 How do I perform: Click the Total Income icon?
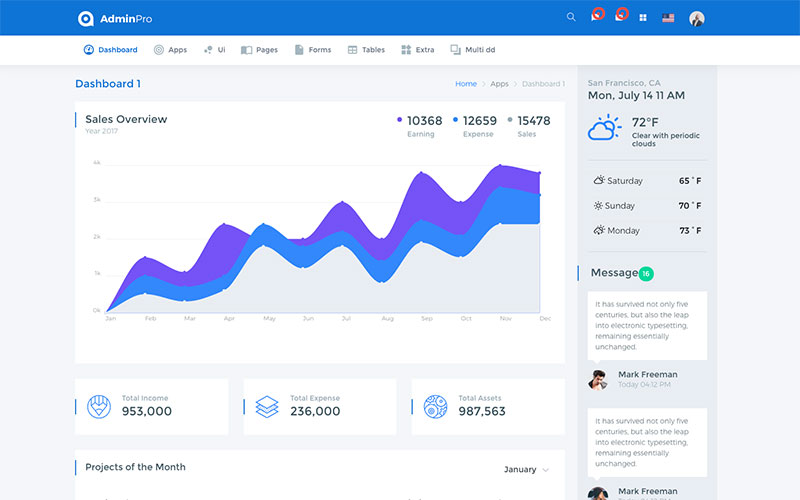point(99,407)
